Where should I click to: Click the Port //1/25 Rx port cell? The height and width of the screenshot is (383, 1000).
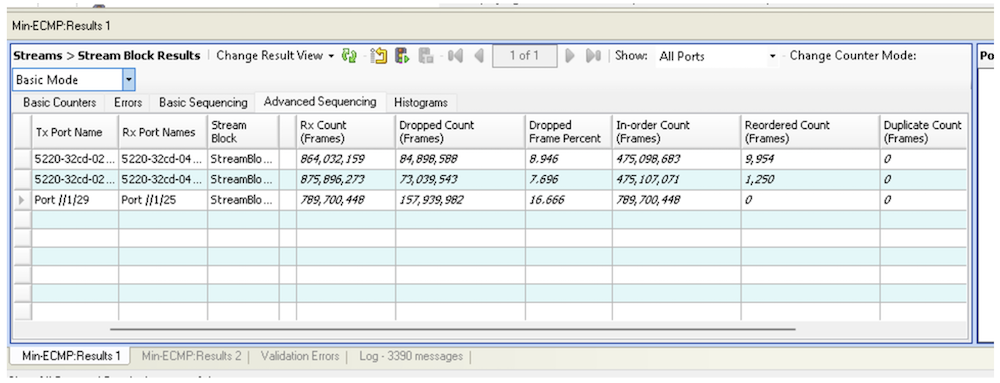tap(163, 200)
